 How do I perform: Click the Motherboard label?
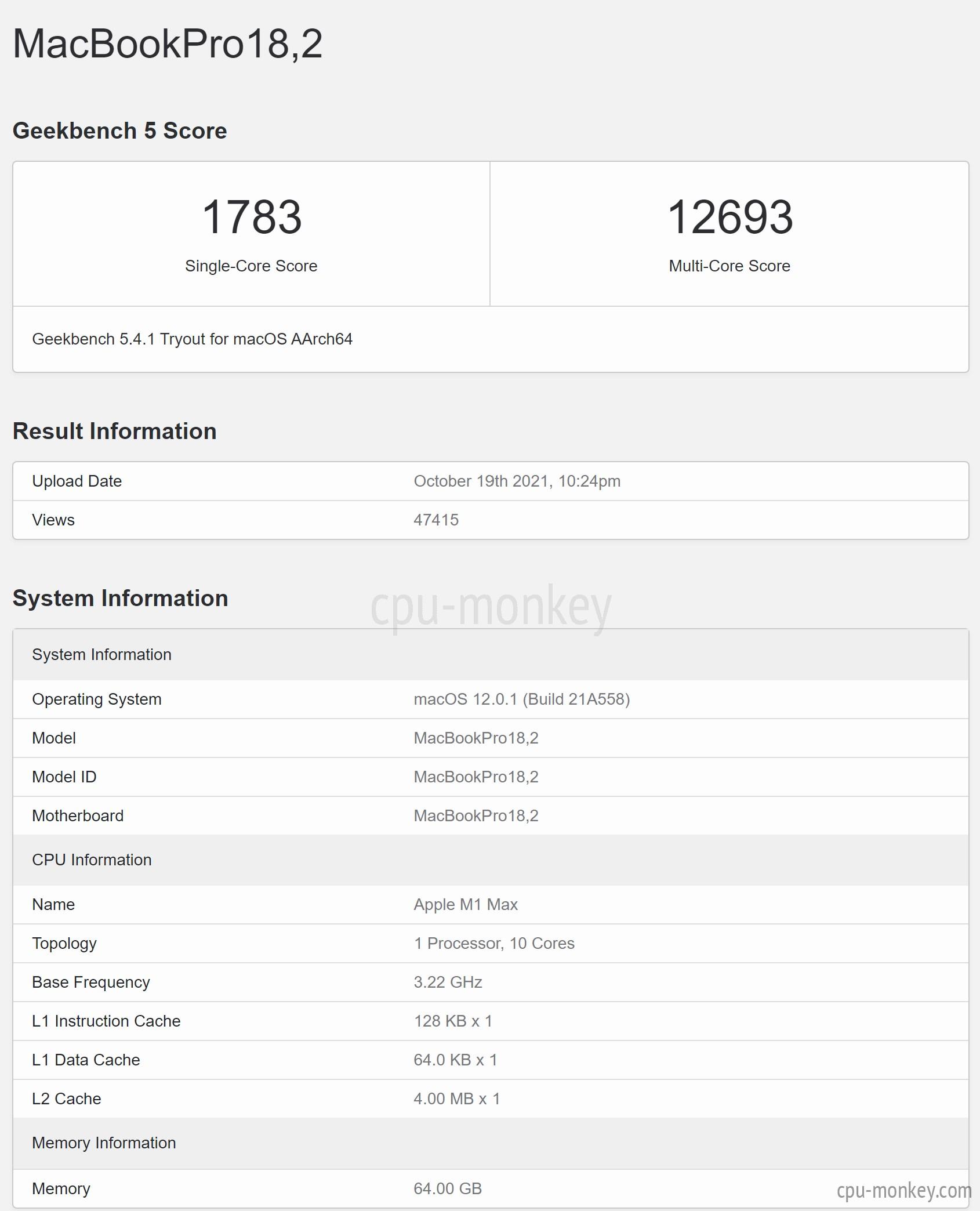(78, 815)
